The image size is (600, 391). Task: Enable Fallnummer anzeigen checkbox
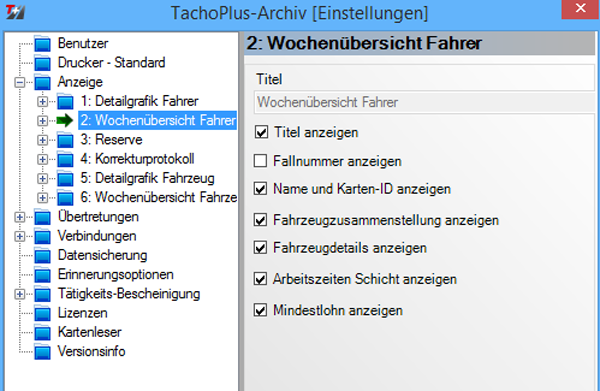point(261,161)
